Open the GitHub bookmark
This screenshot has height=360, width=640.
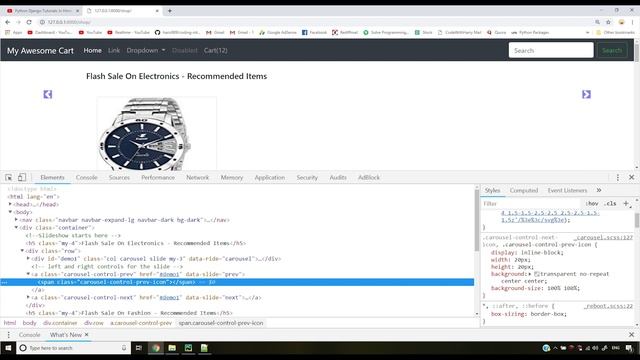[178, 32]
